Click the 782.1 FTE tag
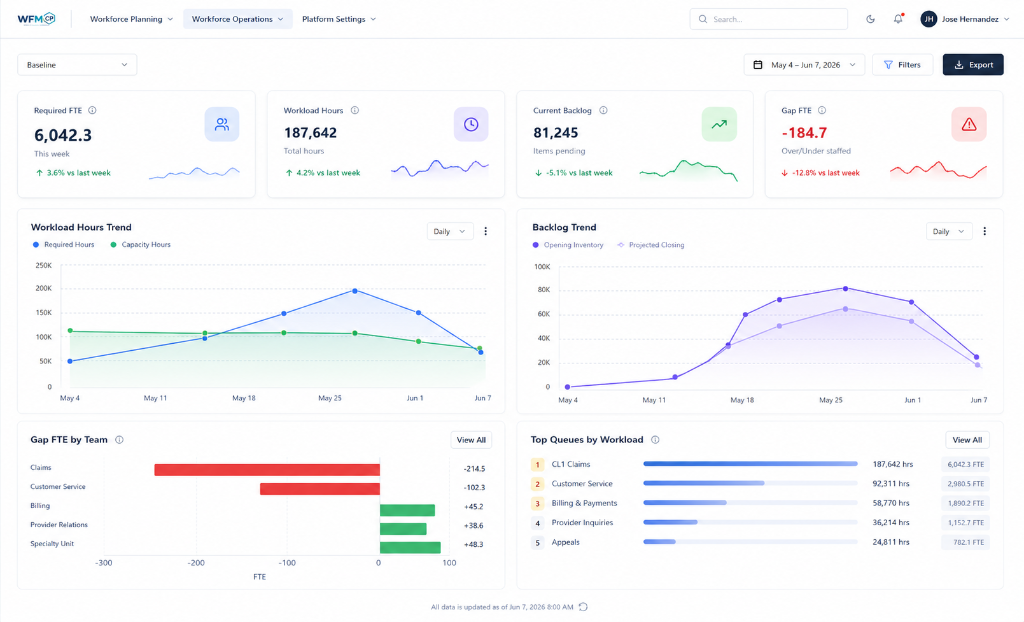1024x622 pixels. (x=965, y=542)
